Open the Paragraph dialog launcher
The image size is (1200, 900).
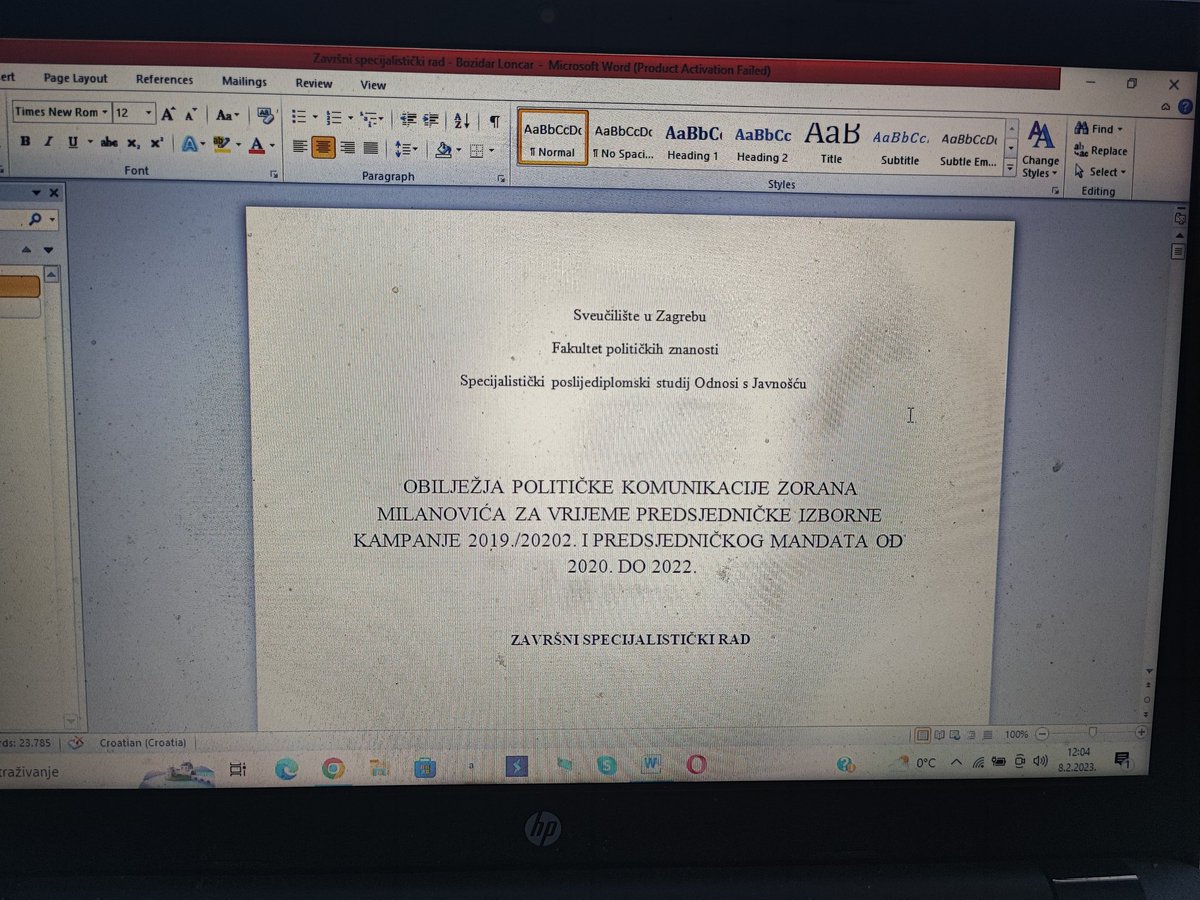tap(501, 178)
